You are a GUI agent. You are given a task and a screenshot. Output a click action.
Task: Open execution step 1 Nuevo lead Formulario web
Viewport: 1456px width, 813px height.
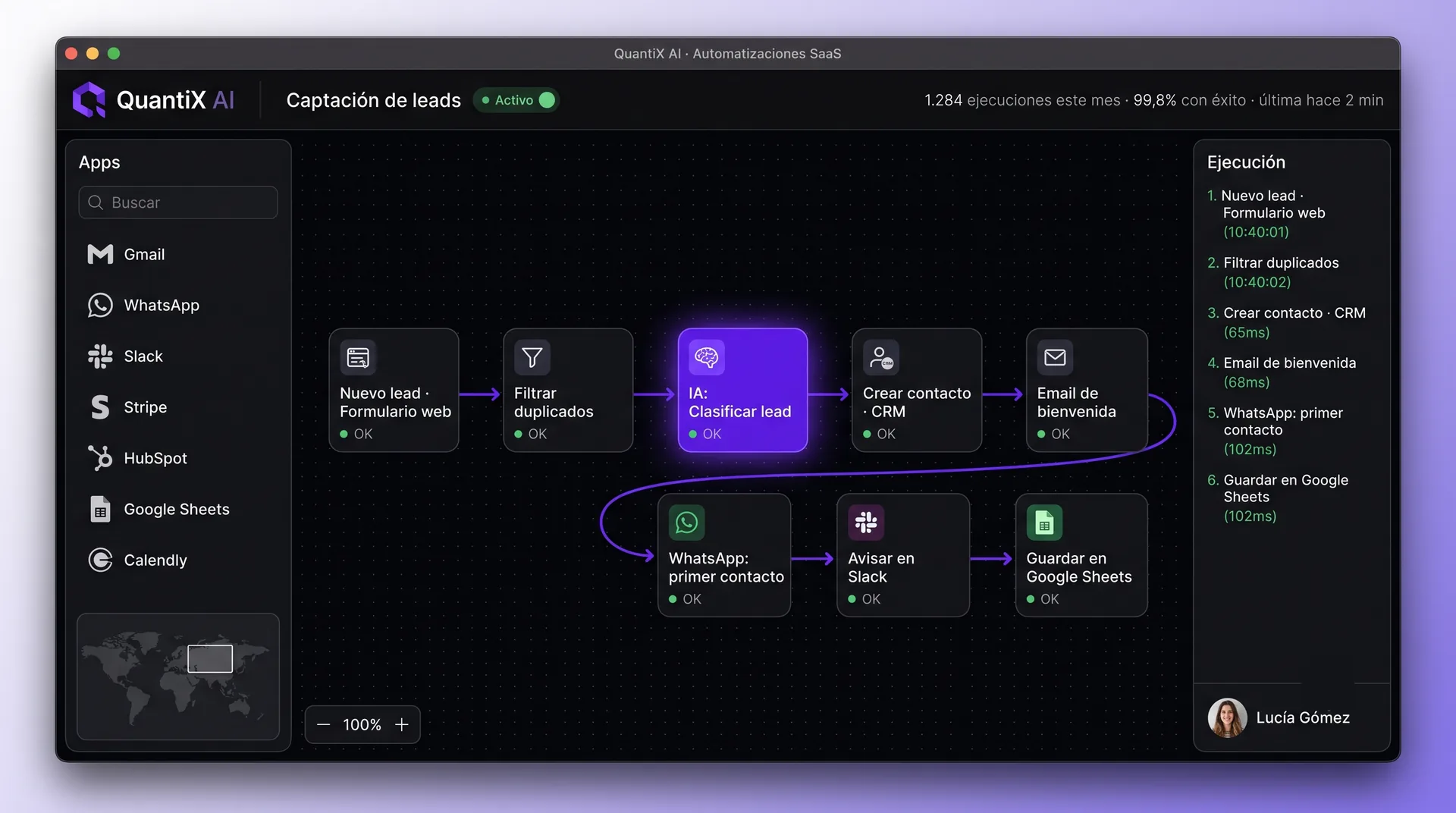[1266, 214]
